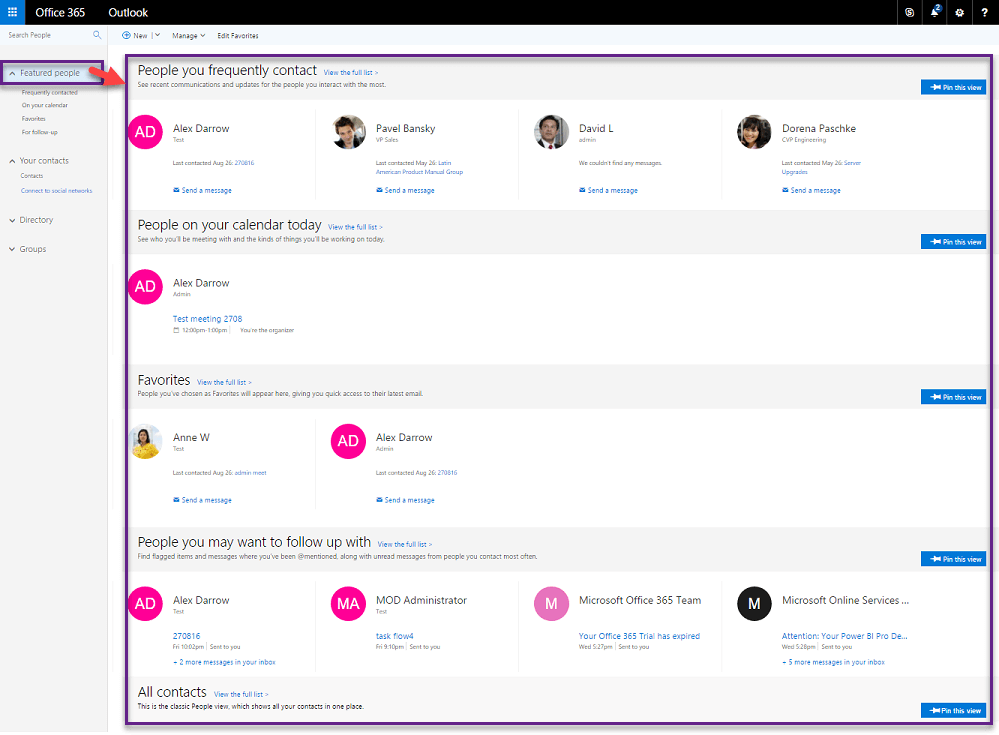The image size is (999, 735).
Task: Select Frequently contacted in the sidebar
Action: pos(49,93)
